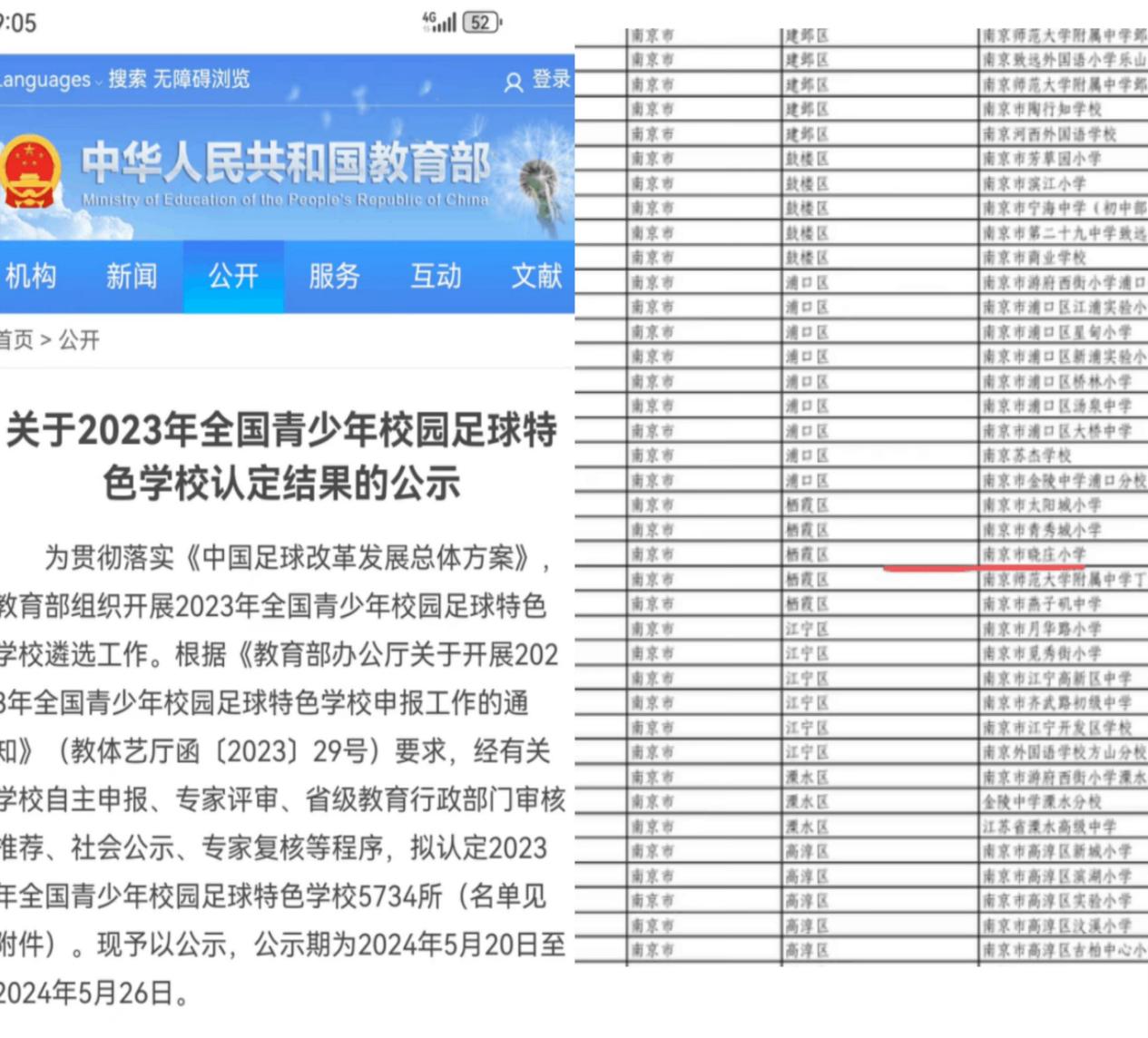Click the date text 2024年5月26日
The image size is (1148, 1038).
click(x=87, y=993)
